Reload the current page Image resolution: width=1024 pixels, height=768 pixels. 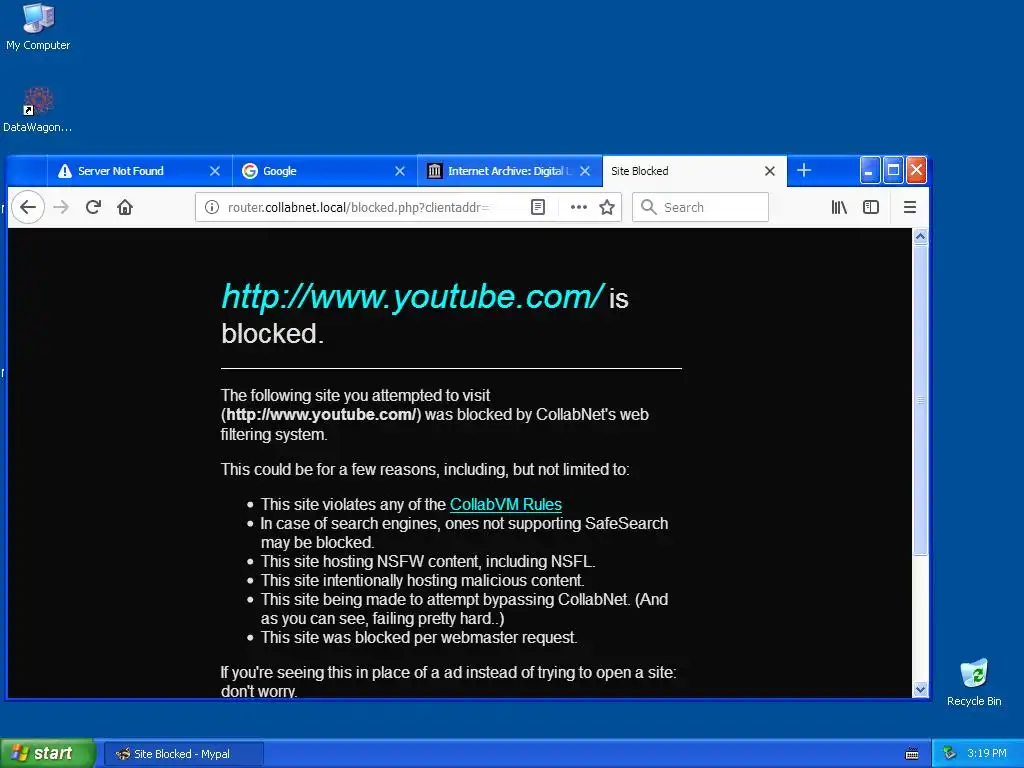93,207
